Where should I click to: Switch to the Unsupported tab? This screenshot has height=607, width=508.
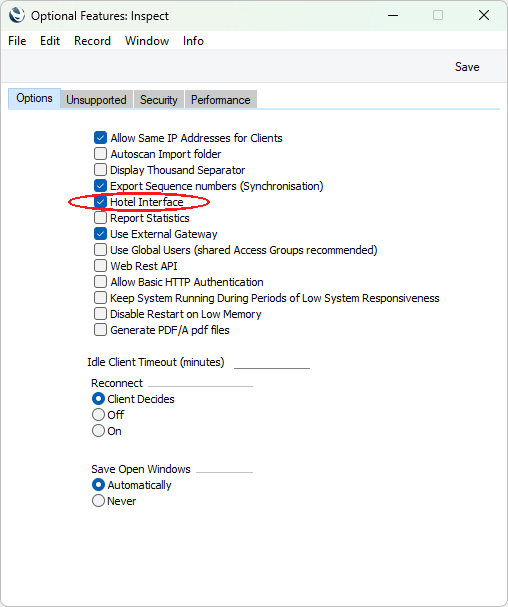[96, 99]
